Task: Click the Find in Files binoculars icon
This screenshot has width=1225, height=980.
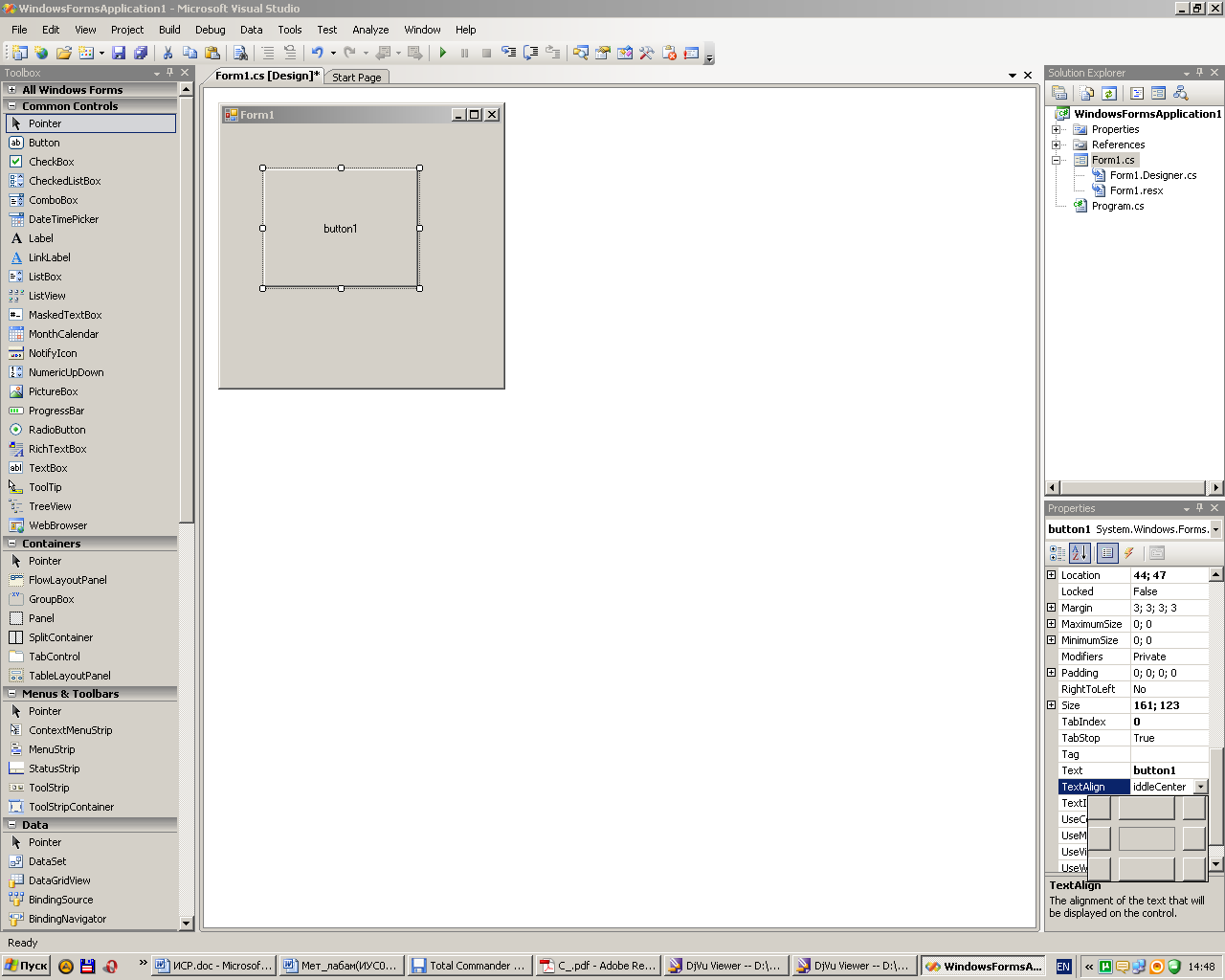Action: pyautogui.click(x=241, y=53)
